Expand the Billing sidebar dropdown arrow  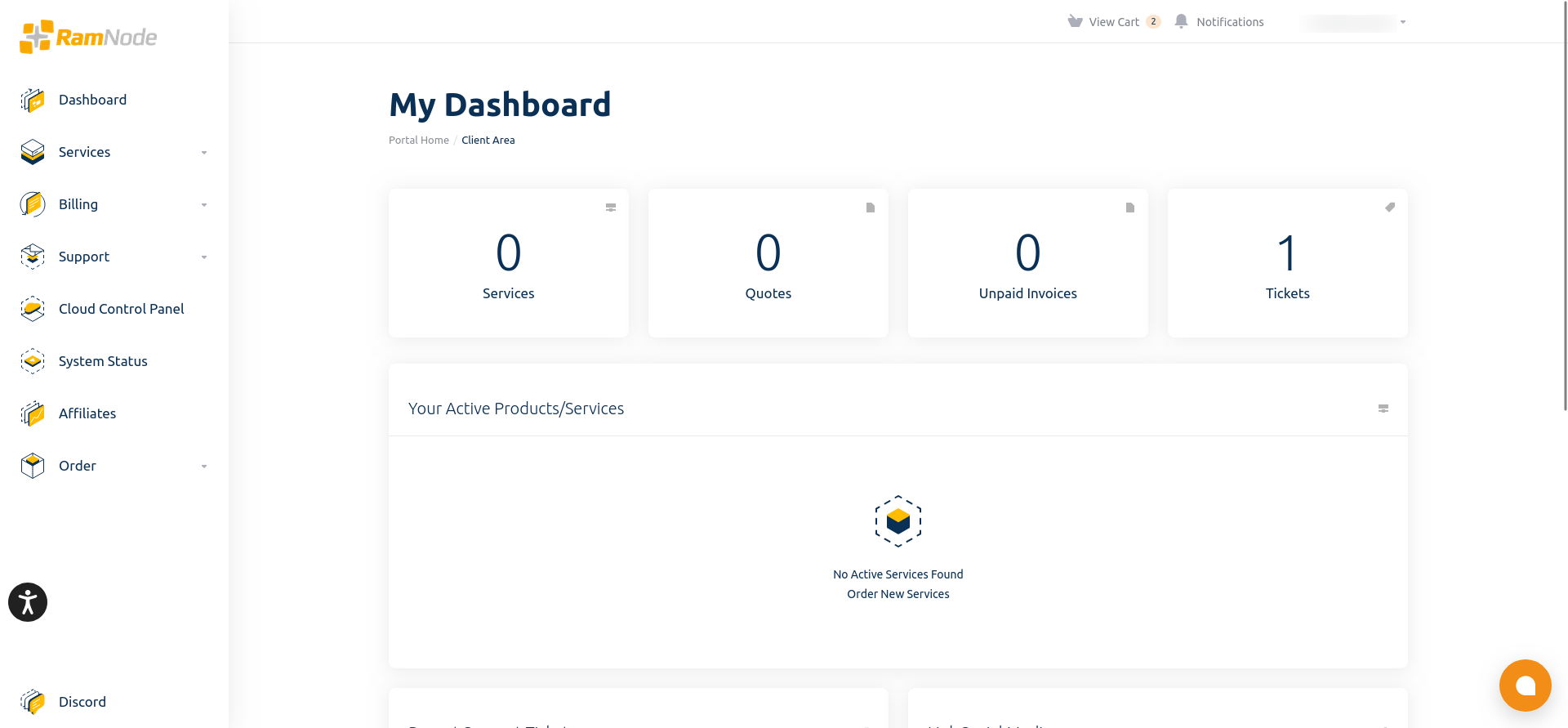[204, 205]
